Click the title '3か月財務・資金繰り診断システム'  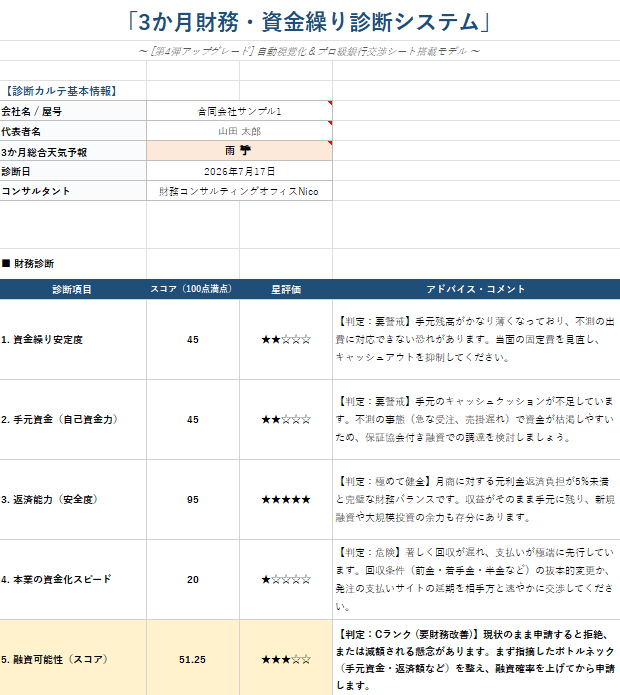click(309, 22)
